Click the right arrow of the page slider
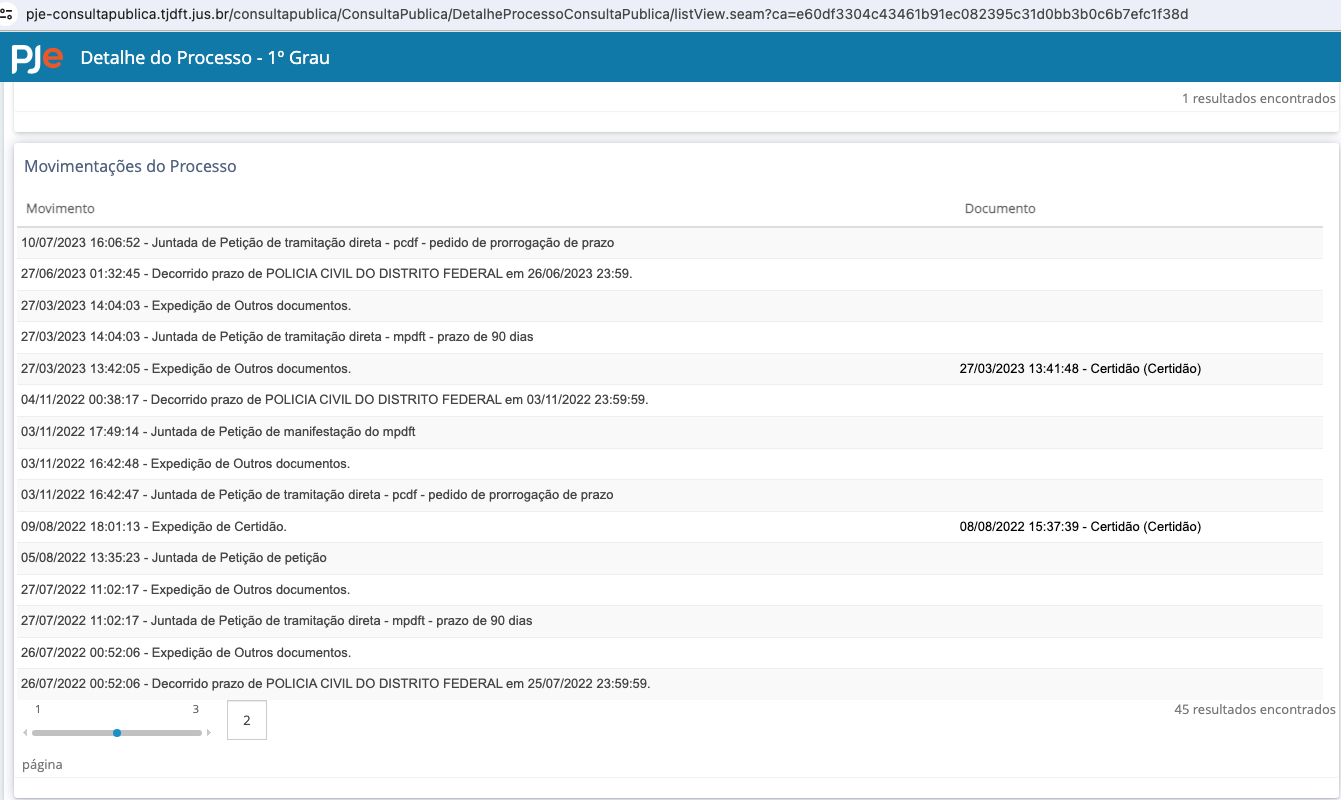Image resolution: width=1341 pixels, height=800 pixels. (209, 733)
